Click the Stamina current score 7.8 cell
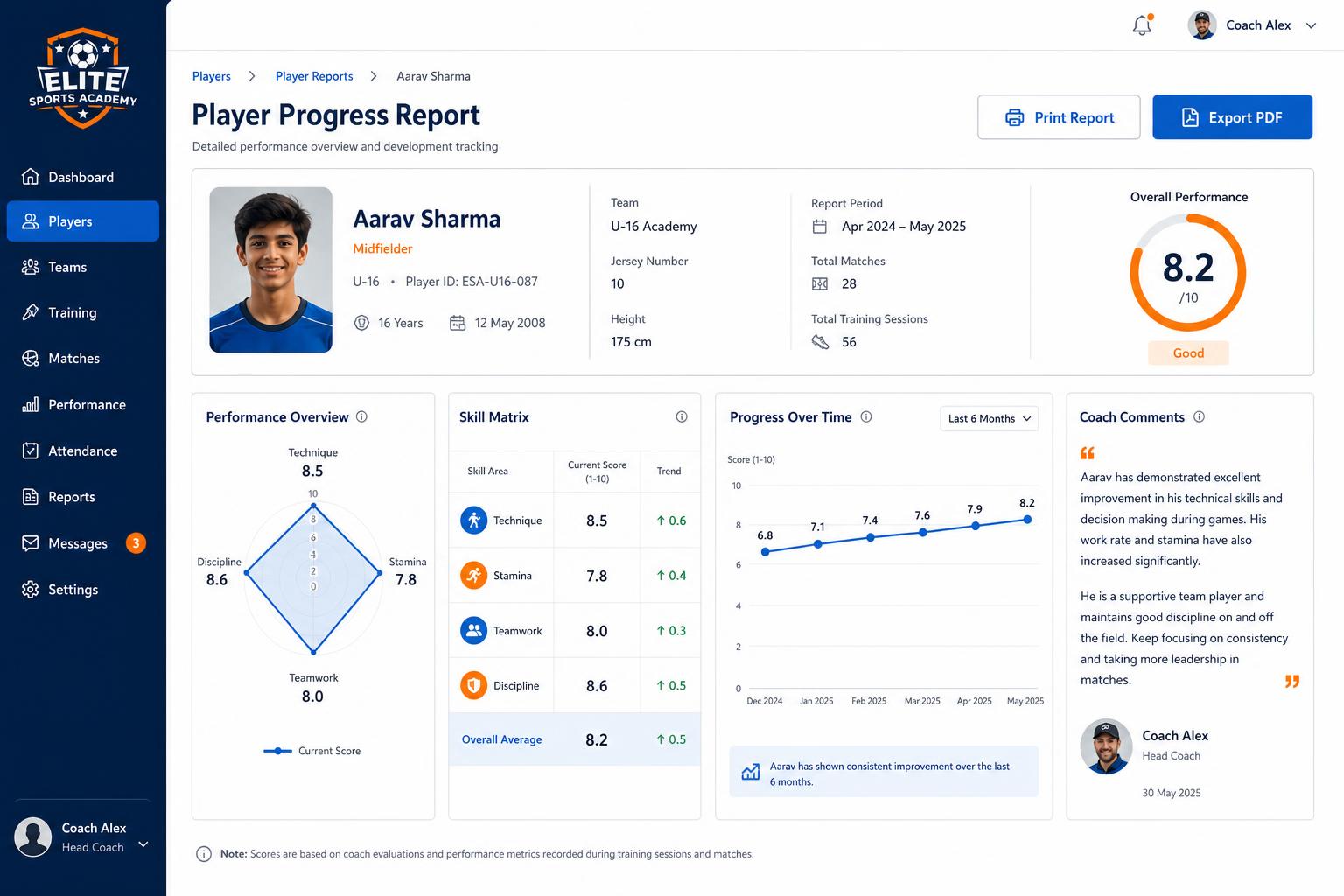 pyautogui.click(x=597, y=576)
